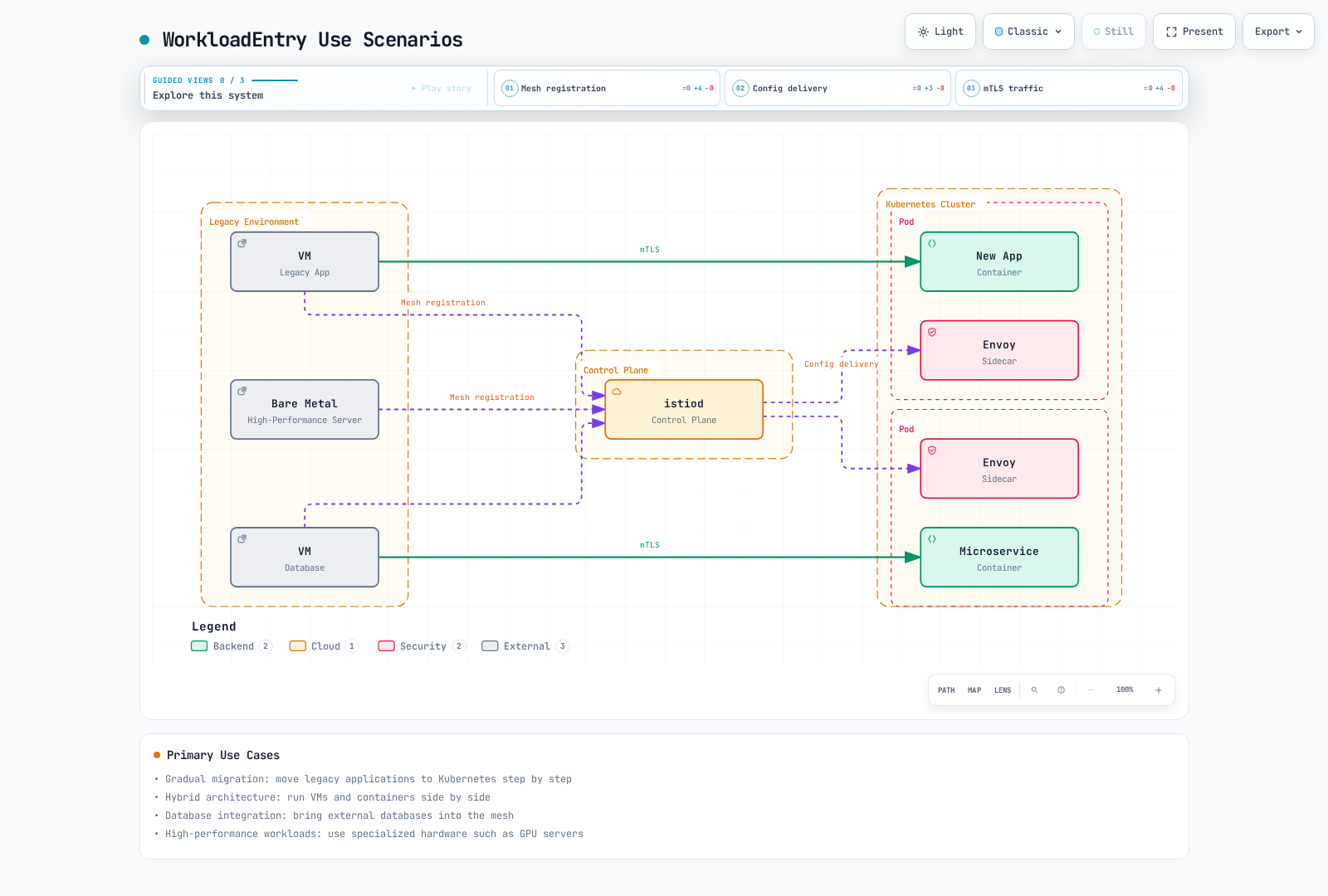Screen dimensions: 1328x896
Task: Reset zoom by clicking 100%
Action: [1125, 690]
